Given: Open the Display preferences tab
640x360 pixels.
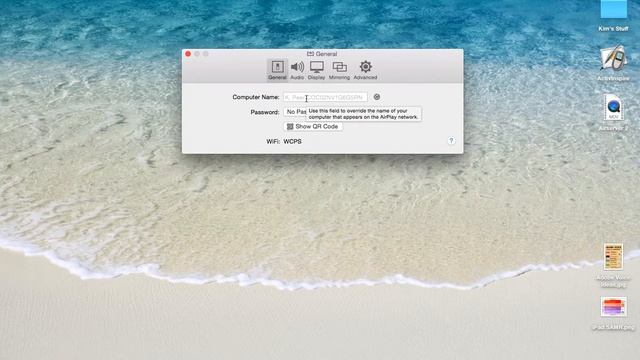Looking at the screenshot, I should (x=316, y=70).
